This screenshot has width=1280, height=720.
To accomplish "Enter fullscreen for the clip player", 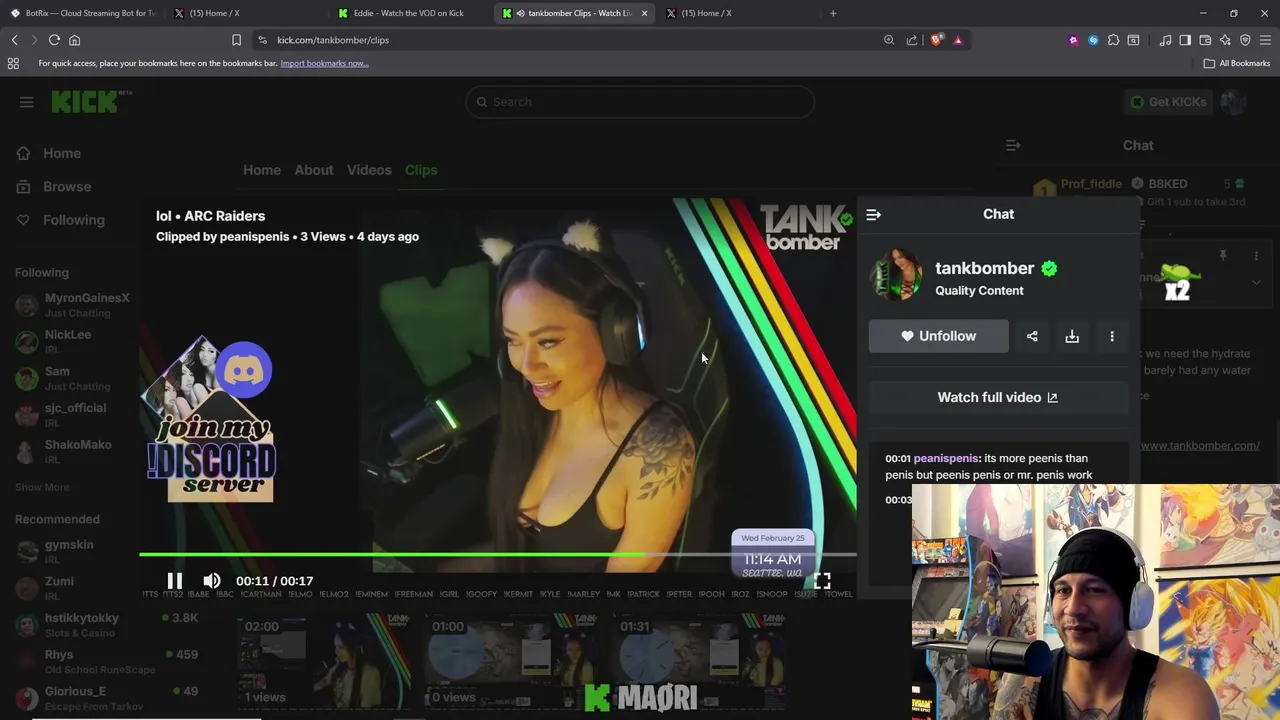I will pyautogui.click(x=822, y=581).
